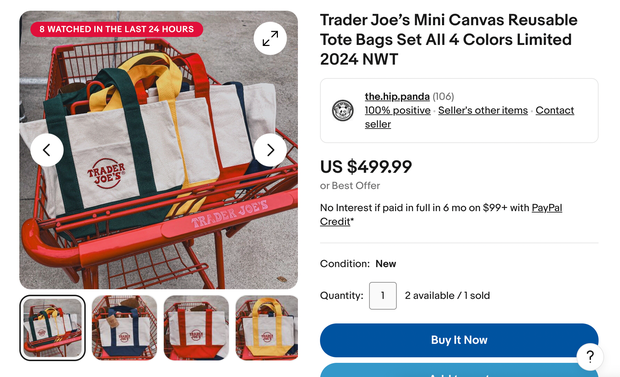Image resolution: width=620 pixels, height=377 pixels.
Task: Click the 8 watched in last 24 hours badge
Action: pyautogui.click(x=117, y=29)
